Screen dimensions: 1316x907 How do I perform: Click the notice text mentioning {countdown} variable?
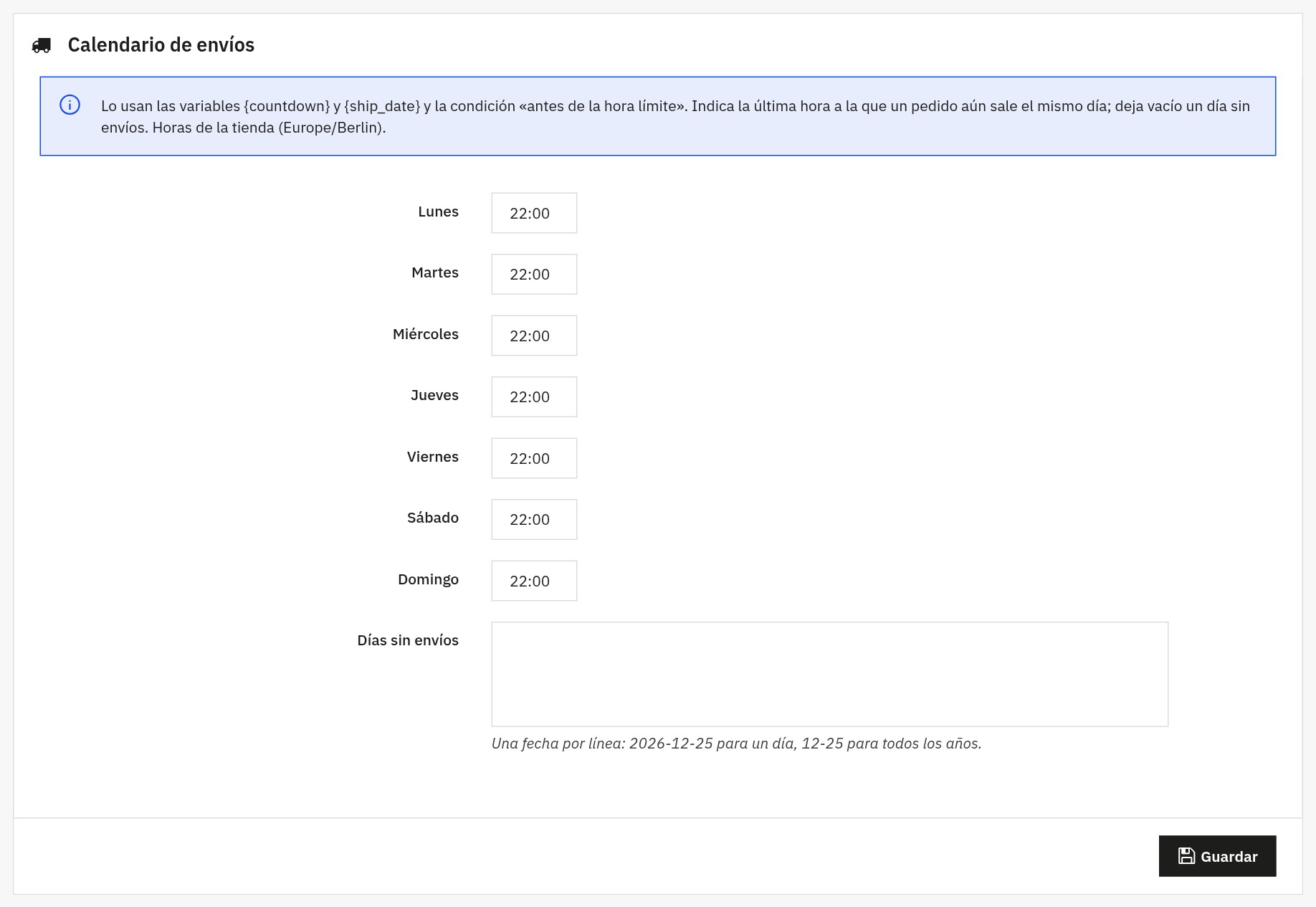[675, 116]
